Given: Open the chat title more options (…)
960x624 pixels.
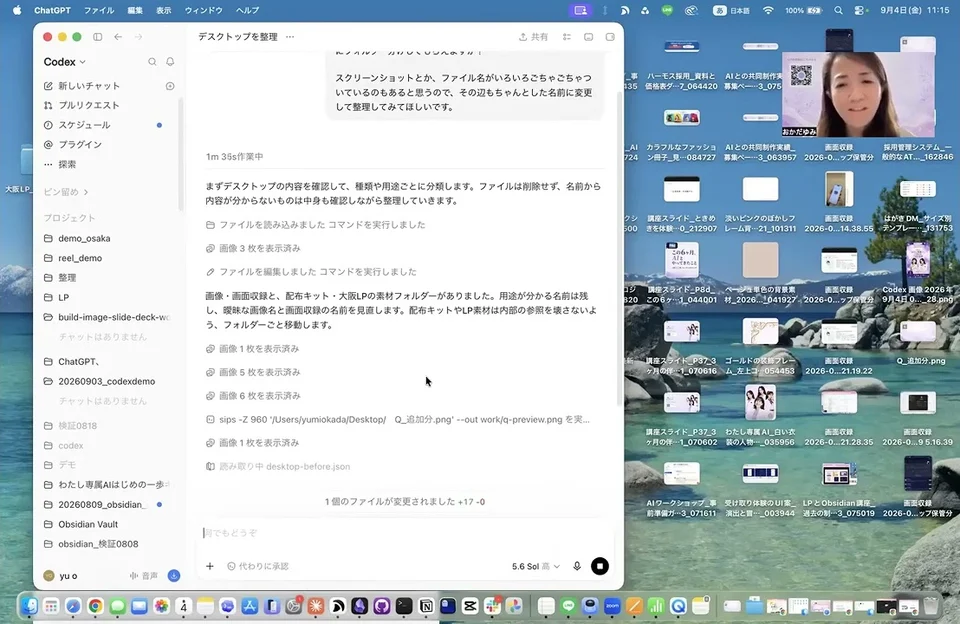Looking at the screenshot, I should click(290, 37).
